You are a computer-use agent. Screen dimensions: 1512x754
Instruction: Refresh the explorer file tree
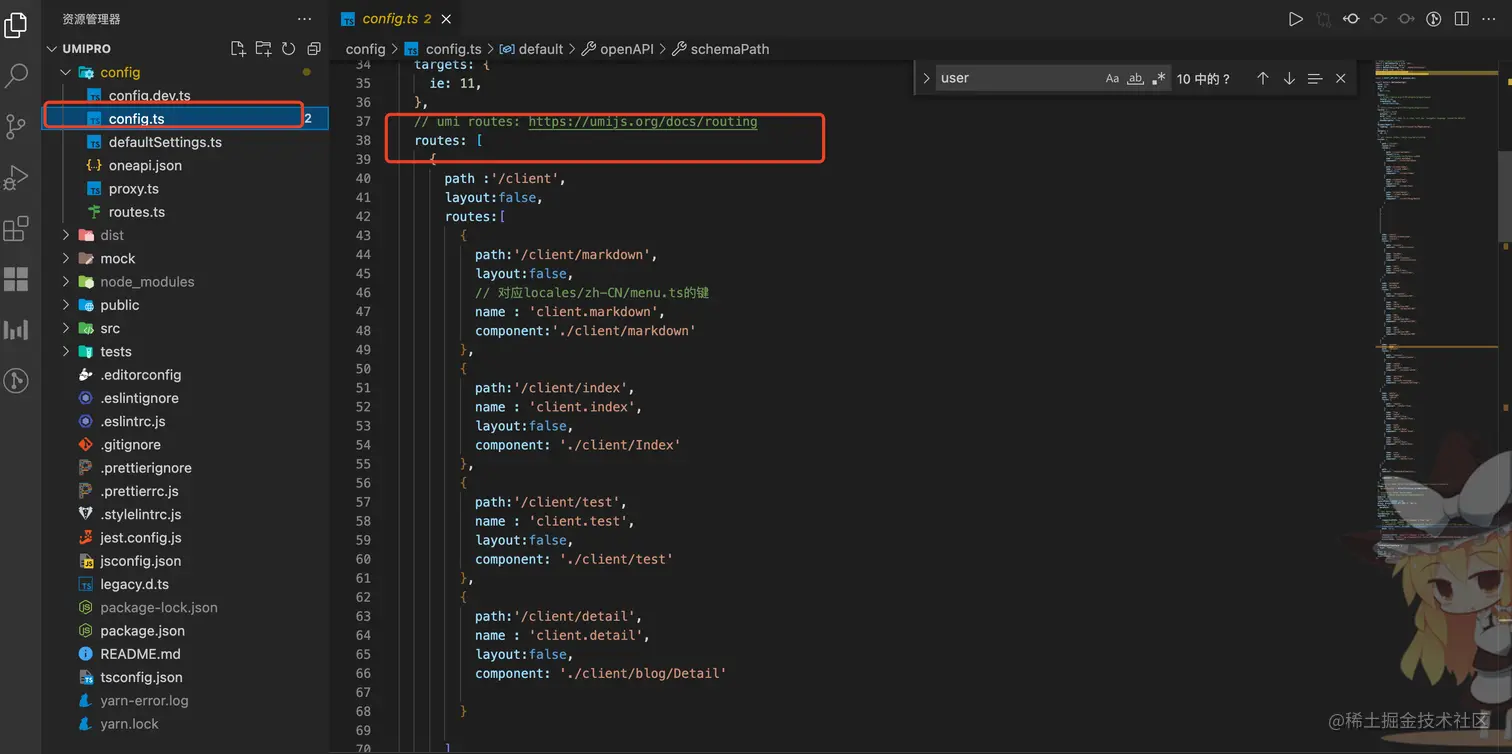(288, 49)
